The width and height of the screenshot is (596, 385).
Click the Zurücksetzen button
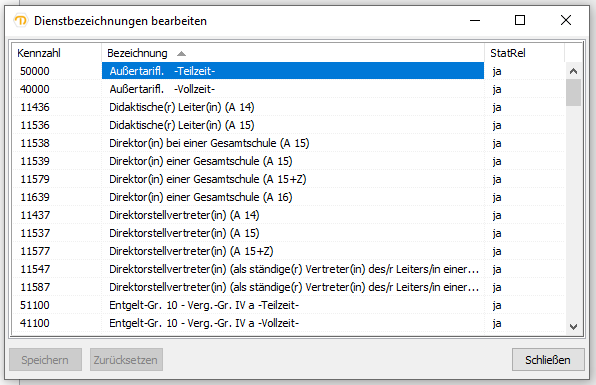pos(126,360)
